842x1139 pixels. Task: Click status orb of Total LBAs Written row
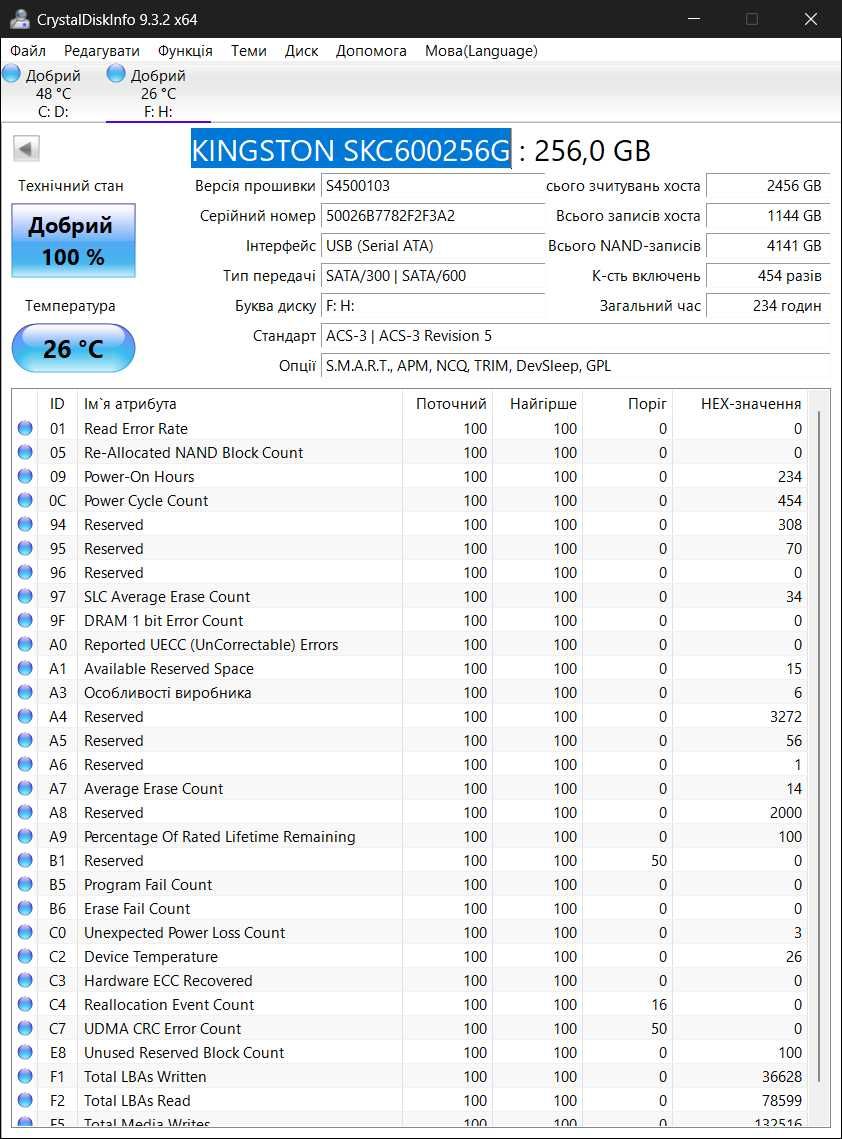[25, 1075]
